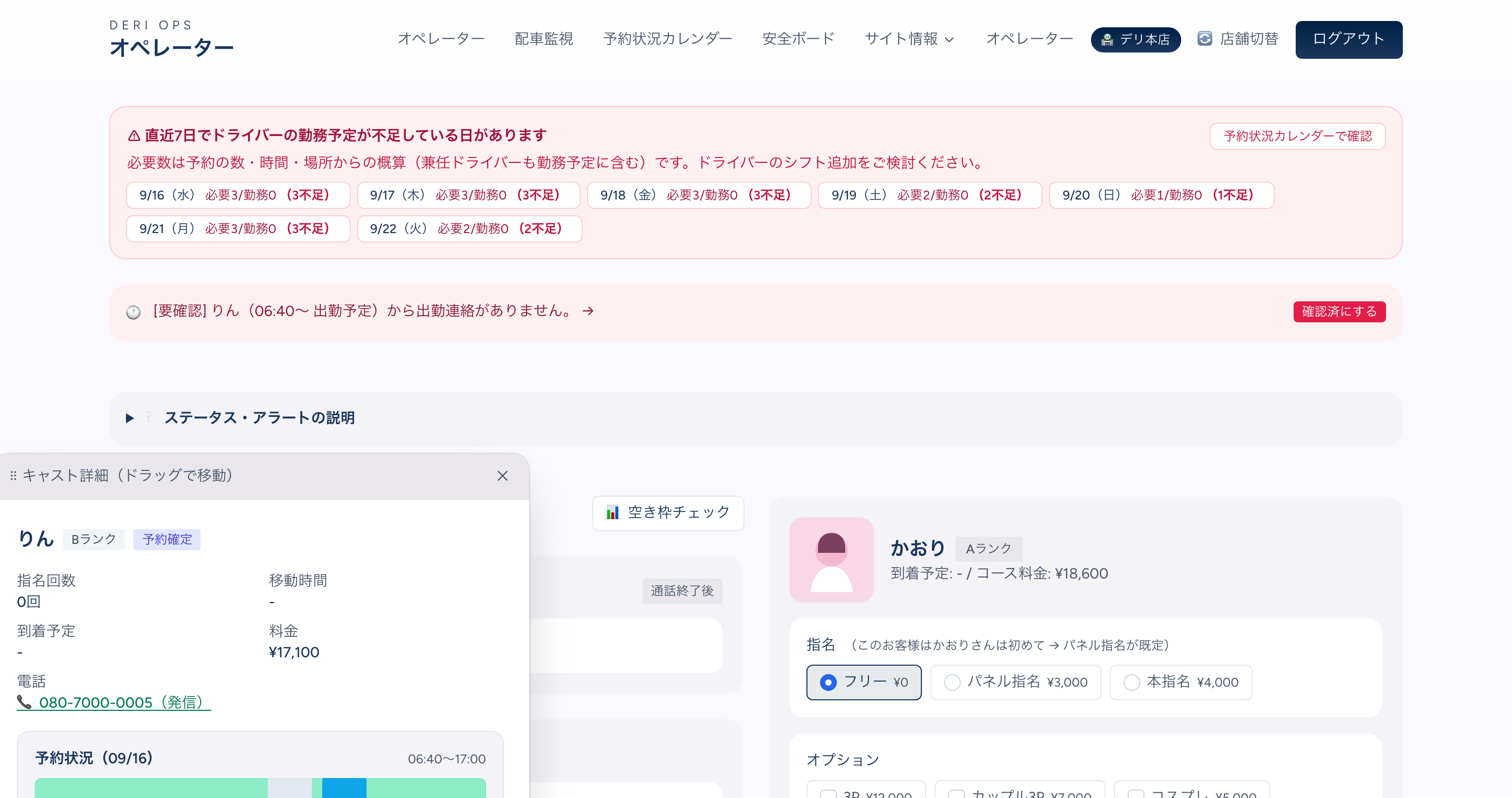Click the refresh icon beside 店舗切替
Viewport: 1512px width, 798px height.
pos(1204,39)
